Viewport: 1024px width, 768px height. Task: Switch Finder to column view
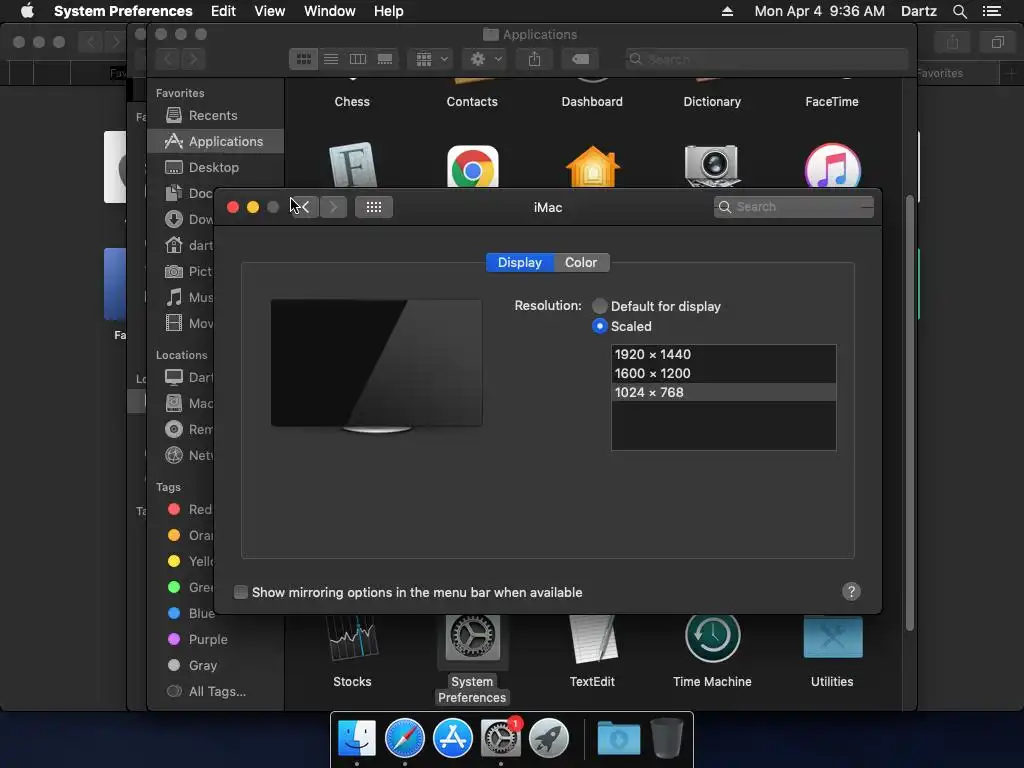point(358,59)
